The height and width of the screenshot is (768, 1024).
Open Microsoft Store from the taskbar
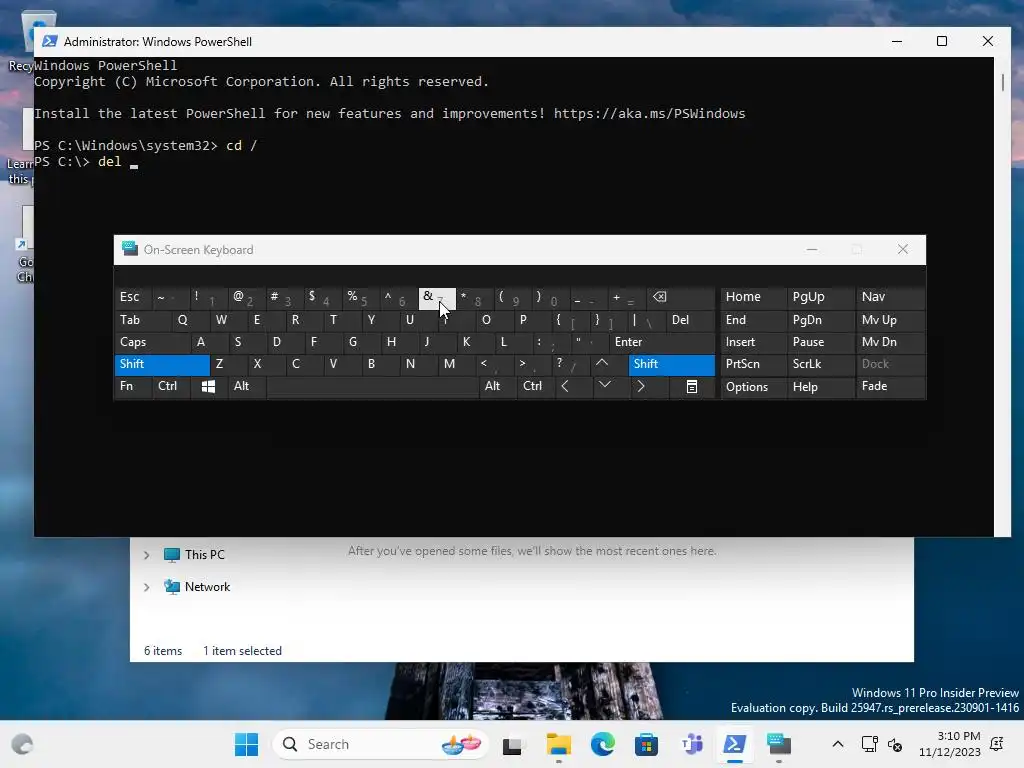click(646, 744)
